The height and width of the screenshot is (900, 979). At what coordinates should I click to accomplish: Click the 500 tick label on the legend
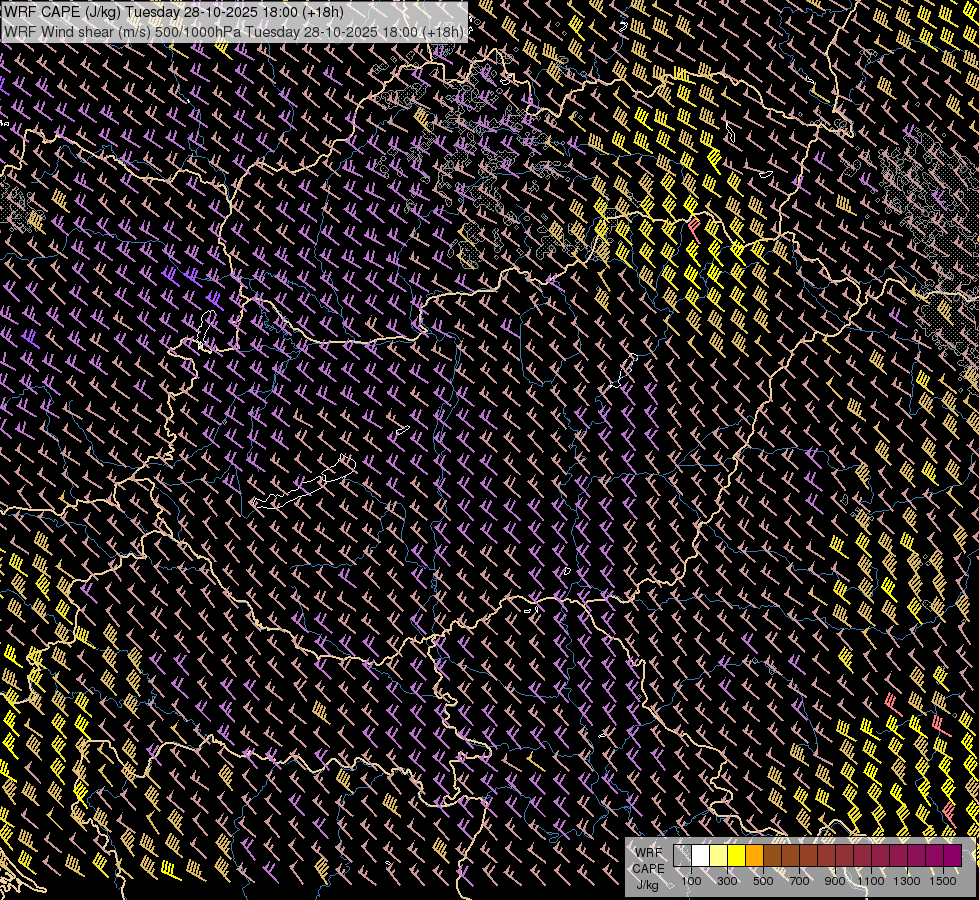pos(763,880)
